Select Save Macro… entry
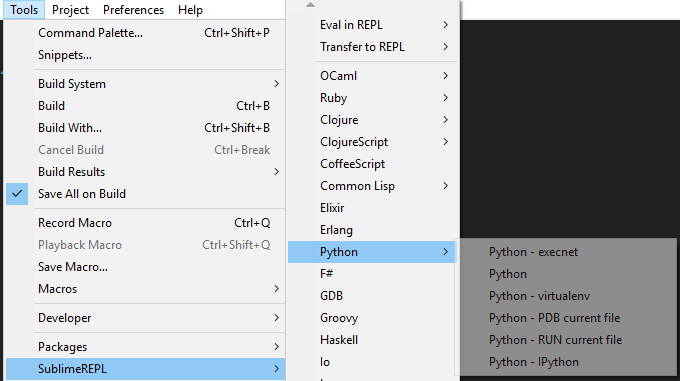 click(145, 267)
